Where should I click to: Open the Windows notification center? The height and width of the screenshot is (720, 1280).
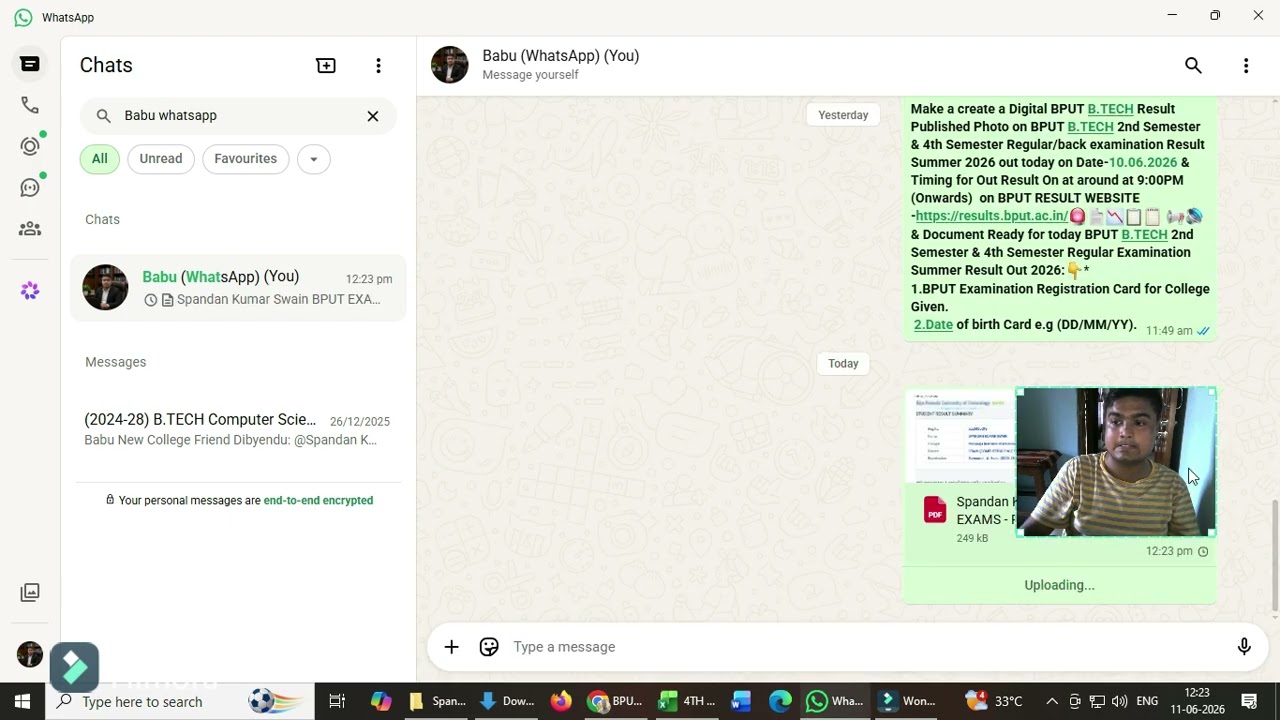point(1249,702)
